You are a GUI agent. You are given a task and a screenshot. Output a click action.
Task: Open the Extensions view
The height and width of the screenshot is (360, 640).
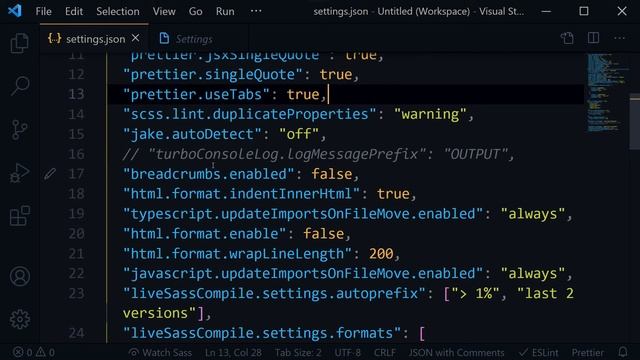click(20, 216)
